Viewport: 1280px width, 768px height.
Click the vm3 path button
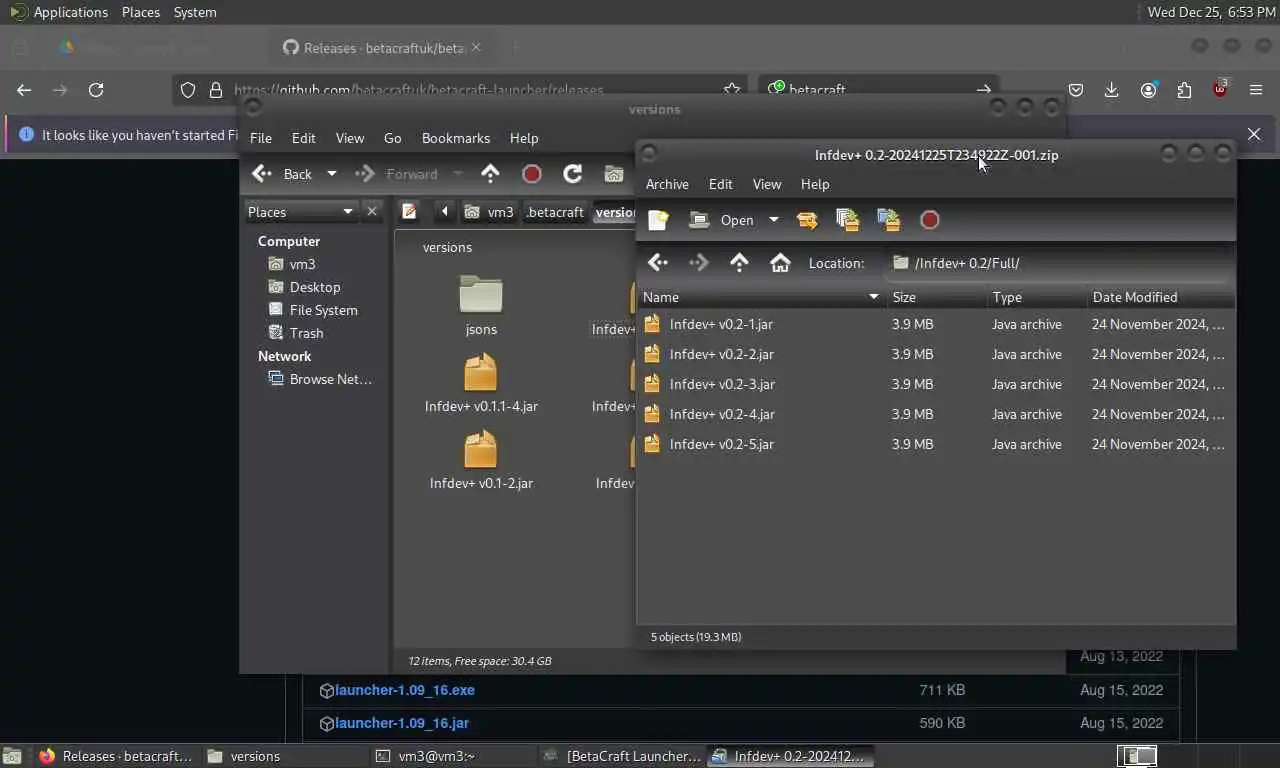(x=491, y=212)
